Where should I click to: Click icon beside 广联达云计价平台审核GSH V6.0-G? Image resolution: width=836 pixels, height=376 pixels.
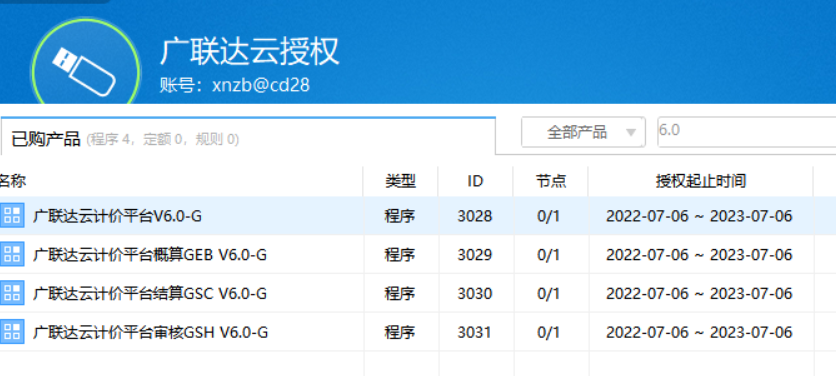click(11, 332)
